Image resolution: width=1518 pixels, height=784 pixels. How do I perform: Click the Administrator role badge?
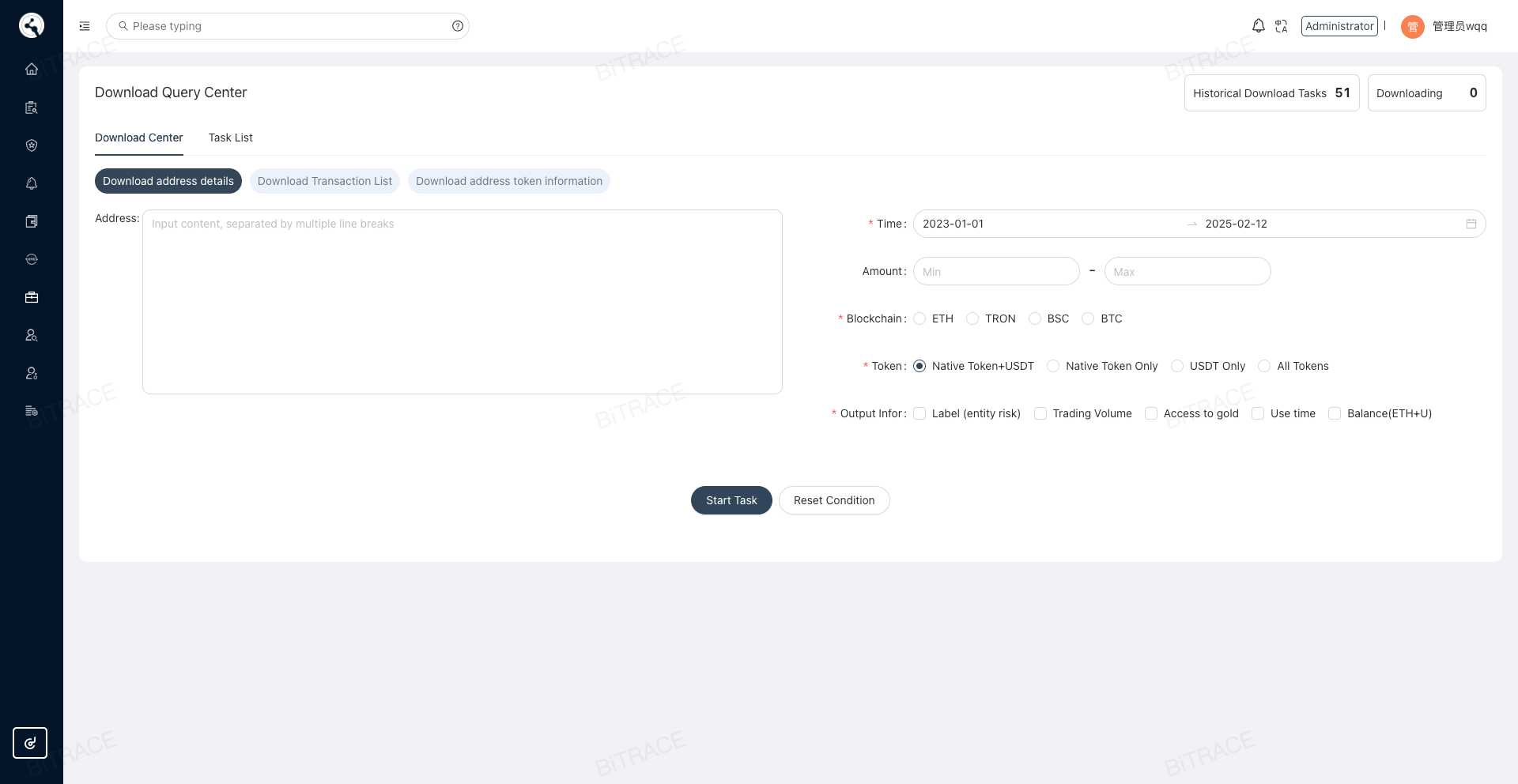pyautogui.click(x=1339, y=26)
